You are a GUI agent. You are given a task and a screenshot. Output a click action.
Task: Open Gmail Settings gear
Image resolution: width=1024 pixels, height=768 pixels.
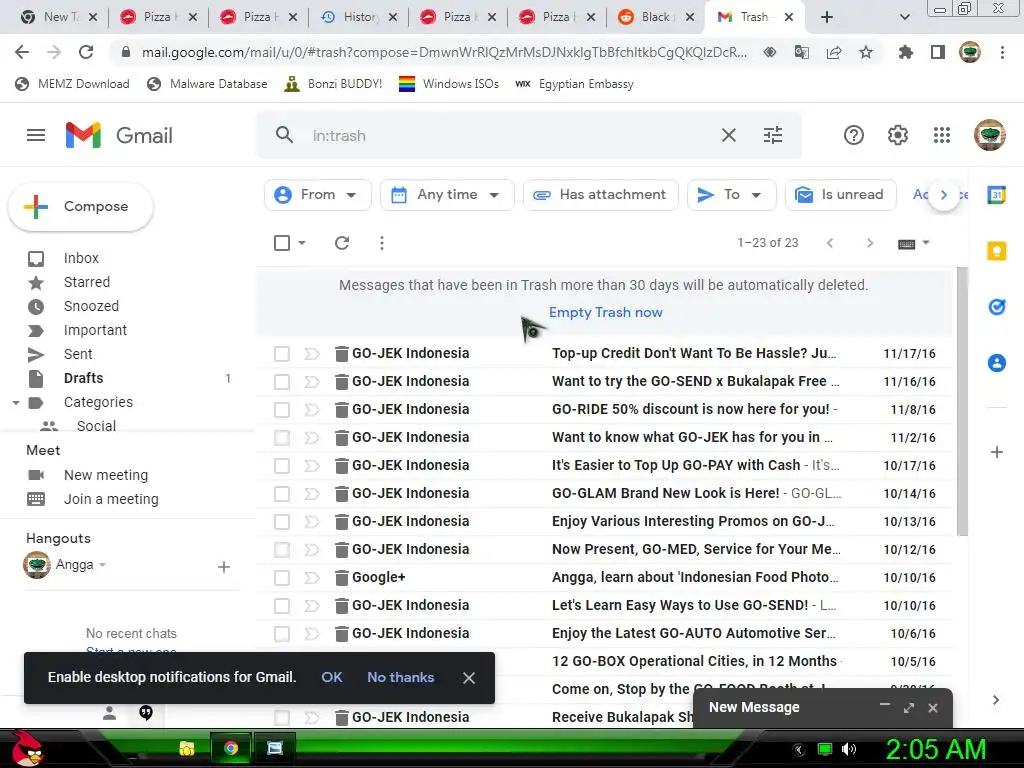point(897,135)
